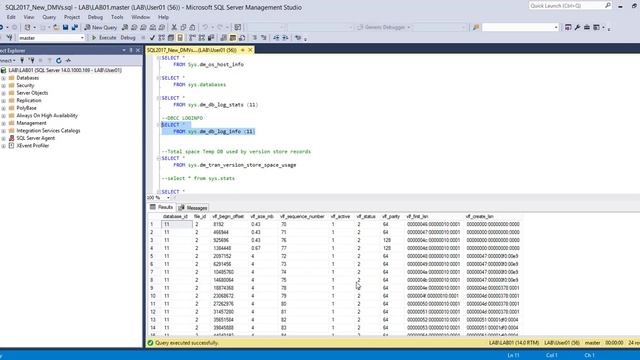Screen dimensions: 640x360
Task: Expand the SQL Server Agent node
Action: pos(3,138)
